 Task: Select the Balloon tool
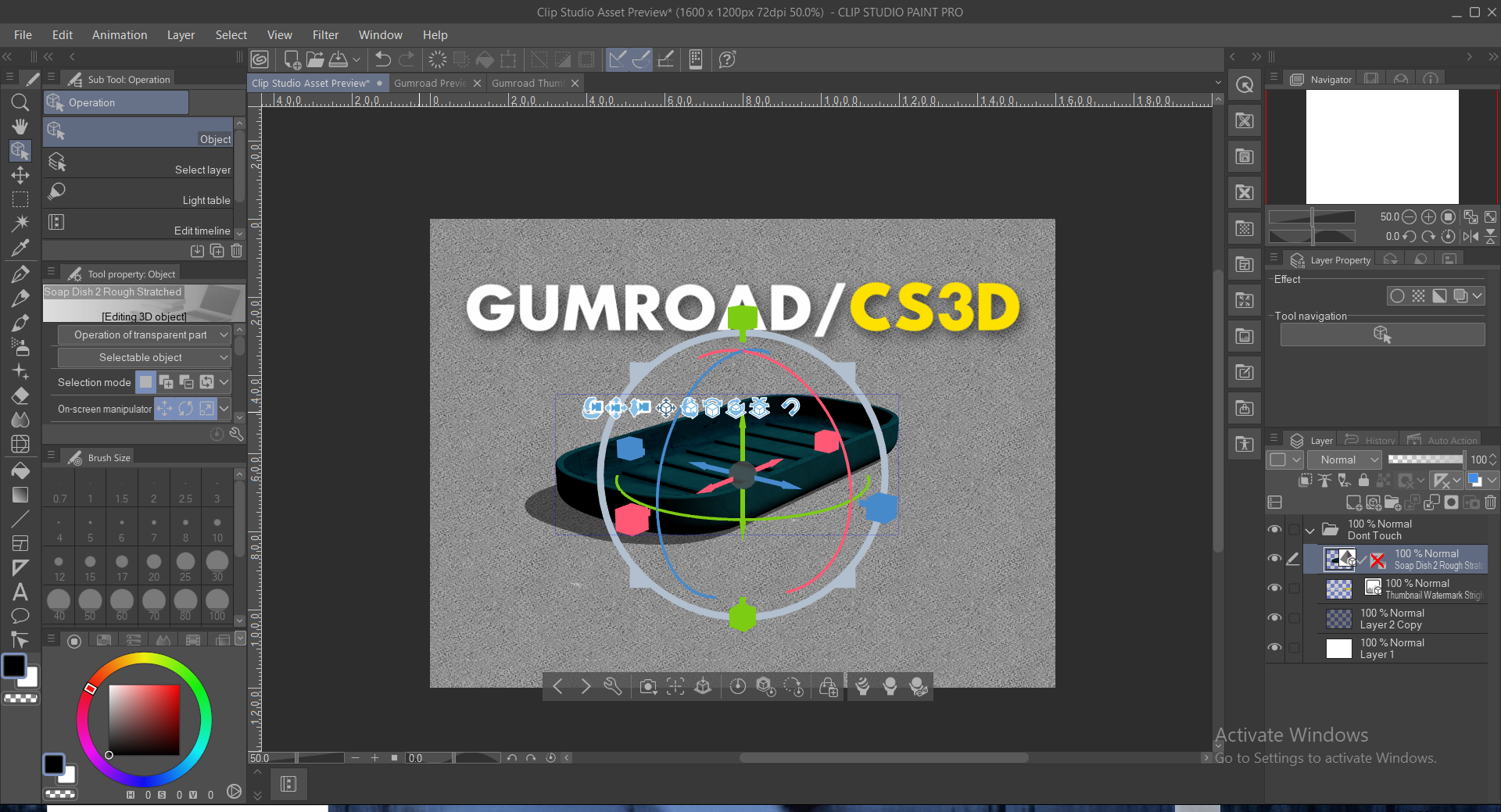(x=20, y=616)
